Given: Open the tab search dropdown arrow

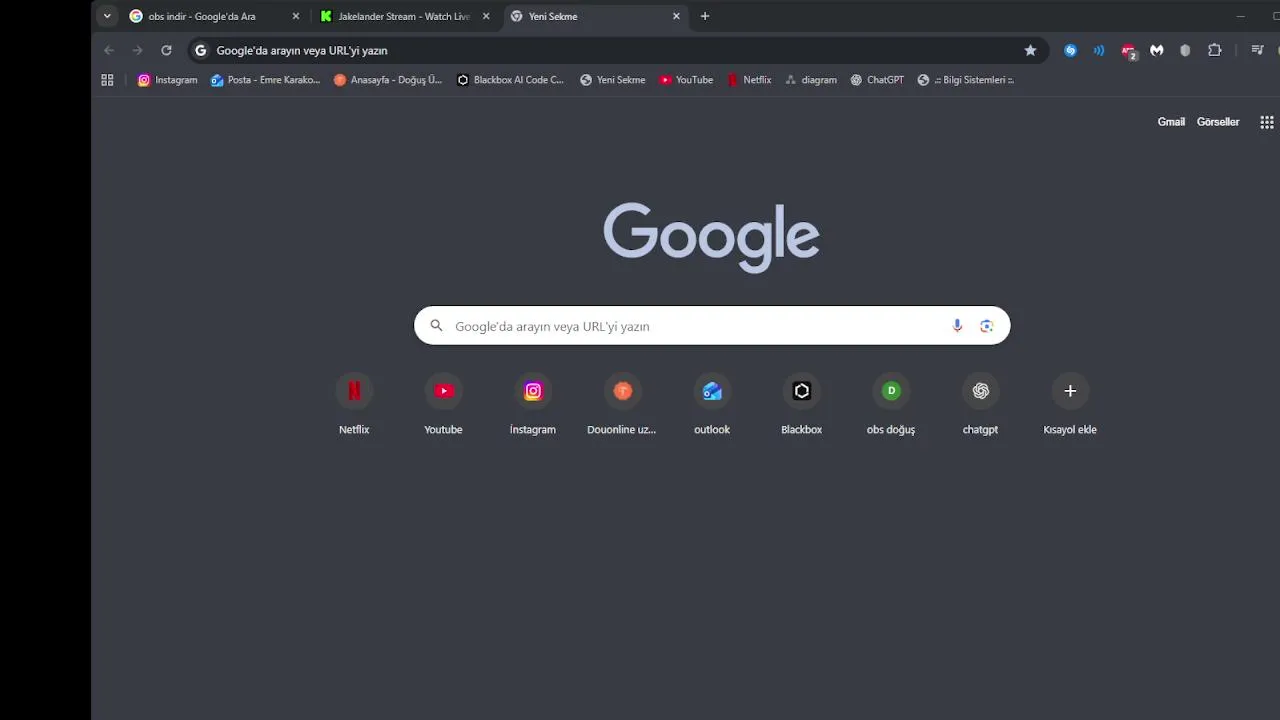Looking at the screenshot, I should [107, 16].
